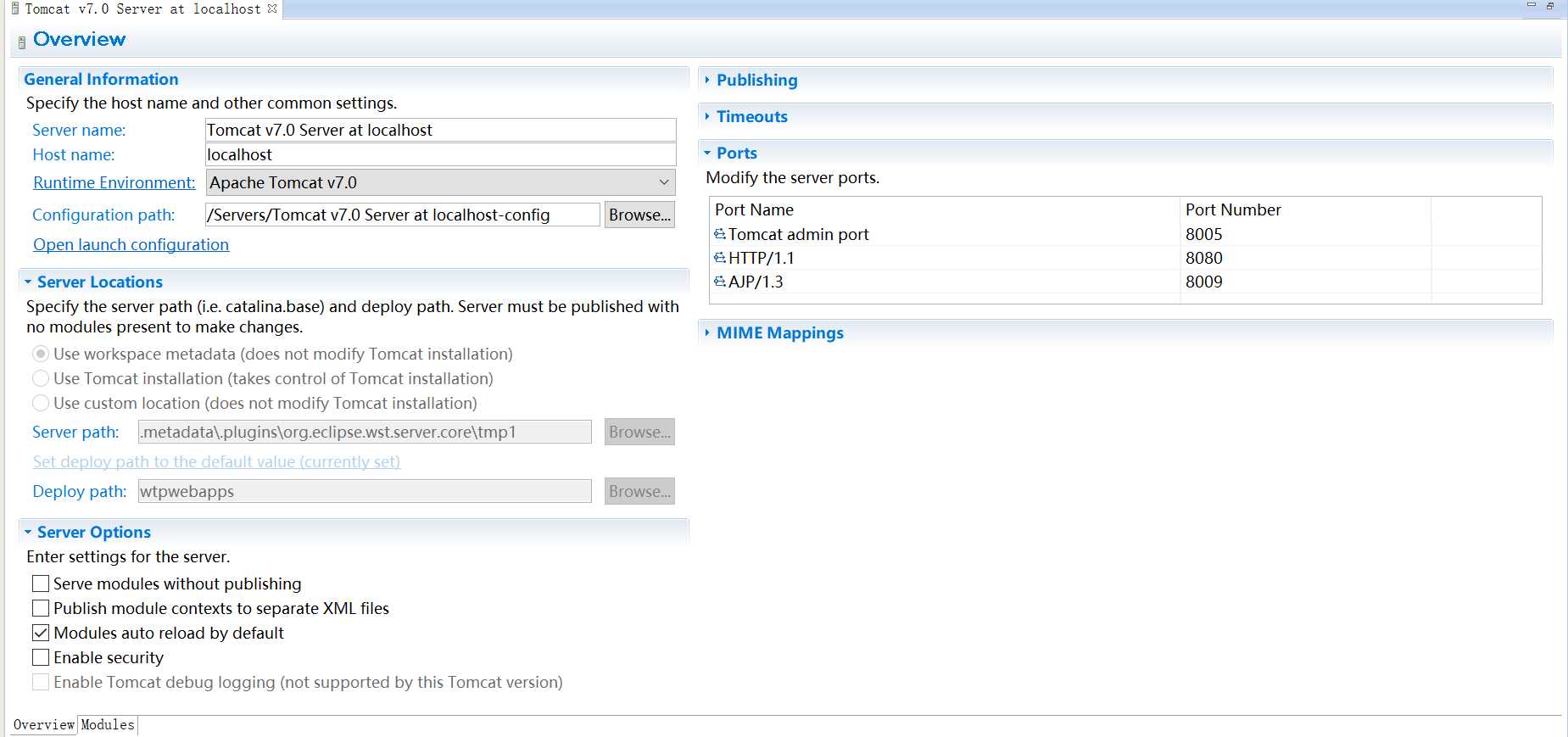Click the Server path text field
This screenshot has width=1568, height=737.
tap(365, 432)
